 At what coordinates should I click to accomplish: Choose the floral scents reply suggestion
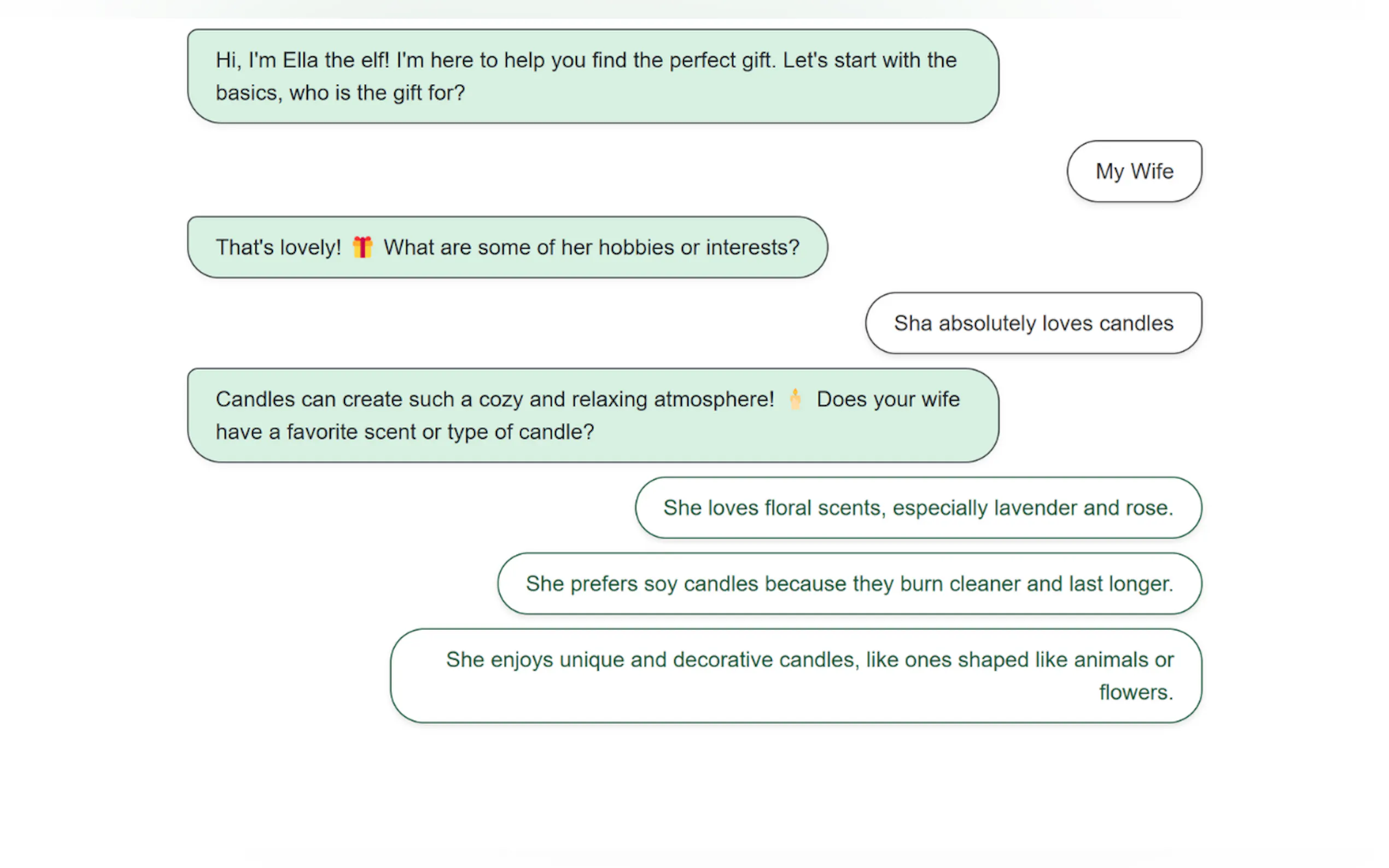click(x=918, y=508)
